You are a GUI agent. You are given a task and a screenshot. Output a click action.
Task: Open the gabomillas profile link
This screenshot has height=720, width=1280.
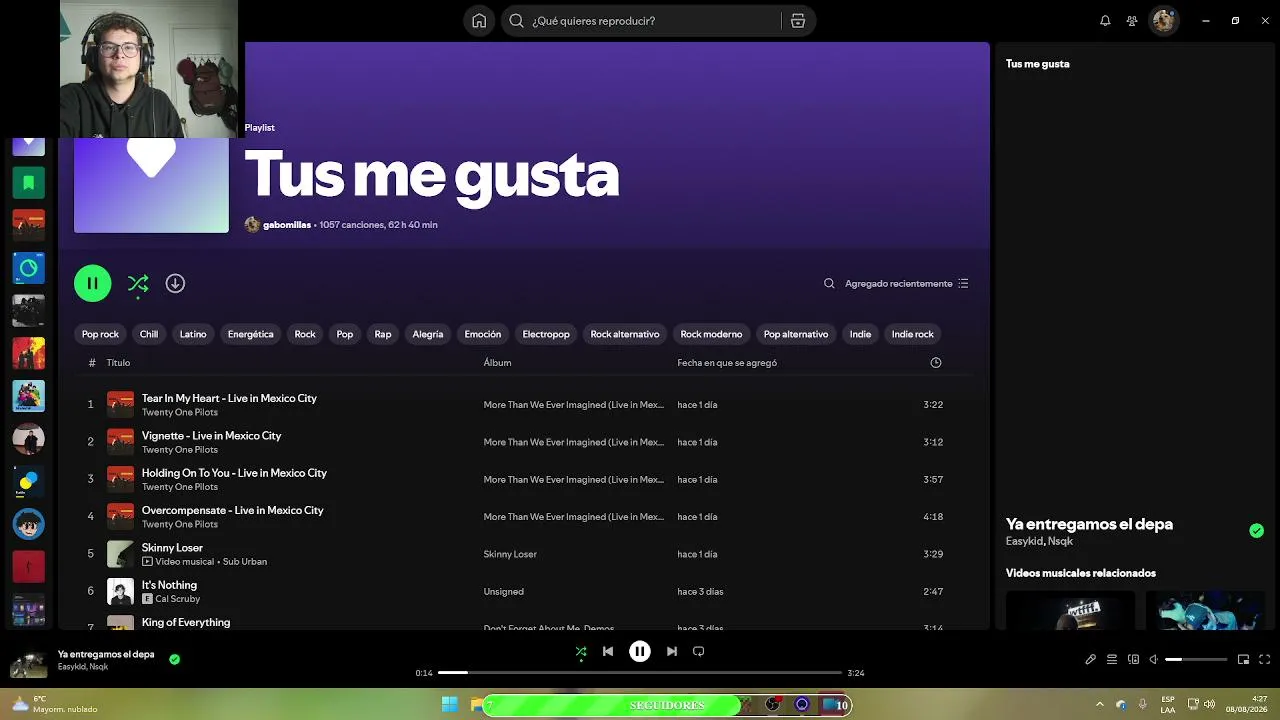click(287, 225)
